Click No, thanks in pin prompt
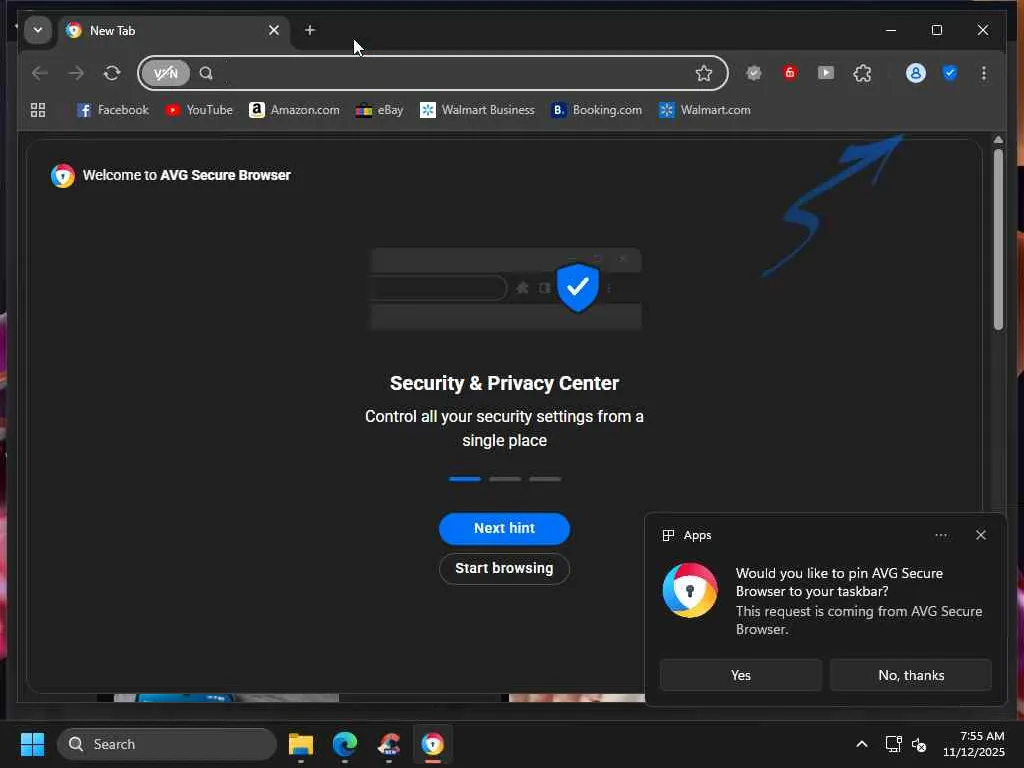Viewport: 1024px width, 768px height. (911, 675)
